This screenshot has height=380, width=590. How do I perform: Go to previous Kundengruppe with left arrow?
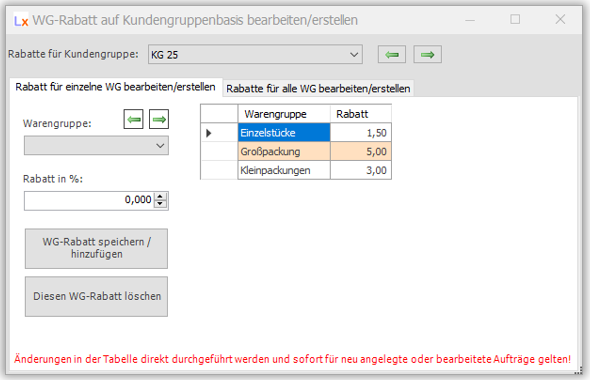click(392, 55)
